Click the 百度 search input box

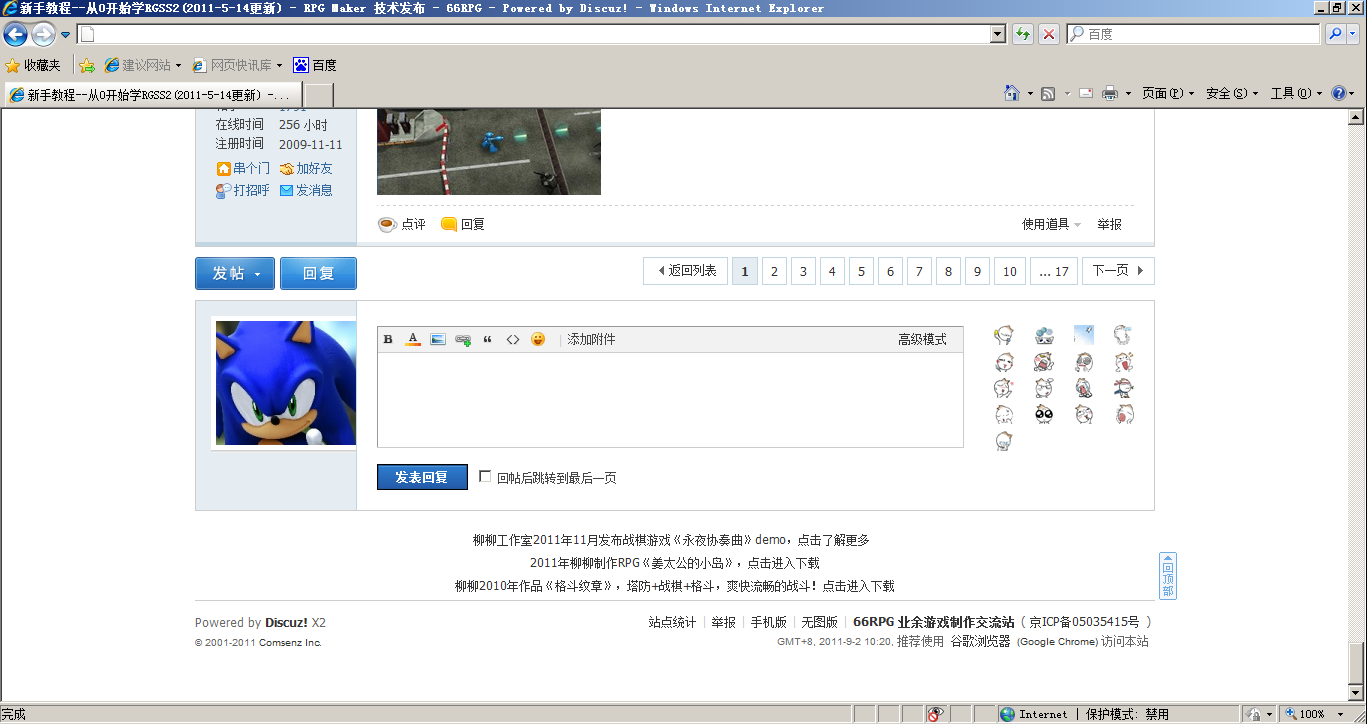1193,34
